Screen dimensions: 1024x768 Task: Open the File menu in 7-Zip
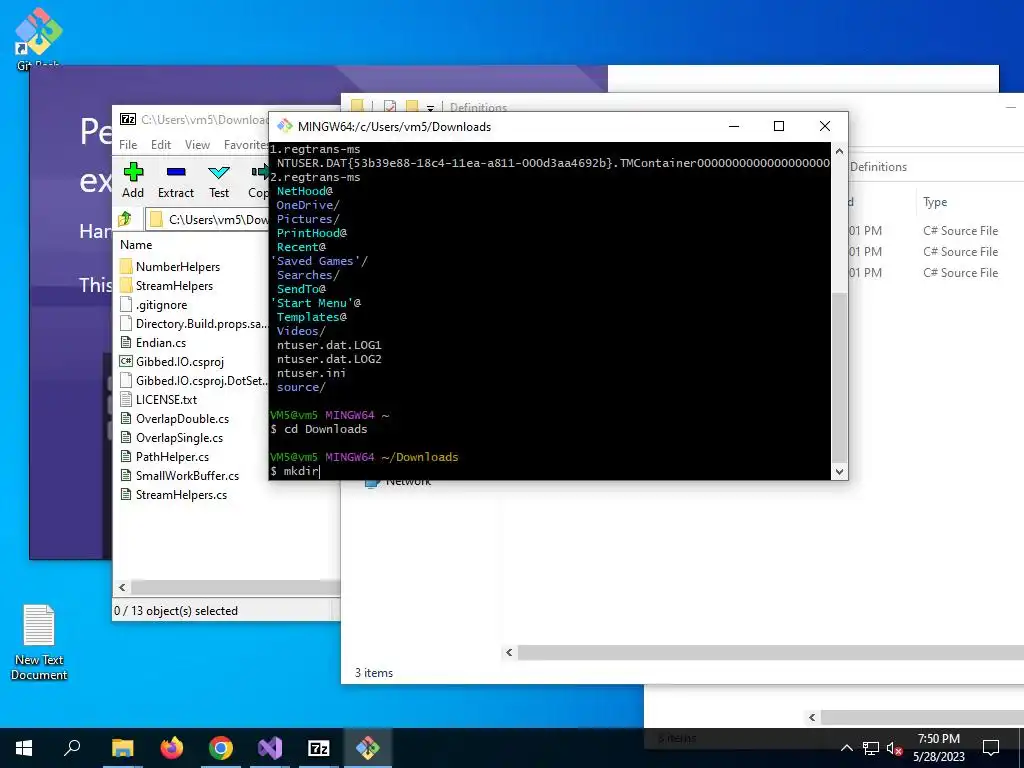(128, 144)
